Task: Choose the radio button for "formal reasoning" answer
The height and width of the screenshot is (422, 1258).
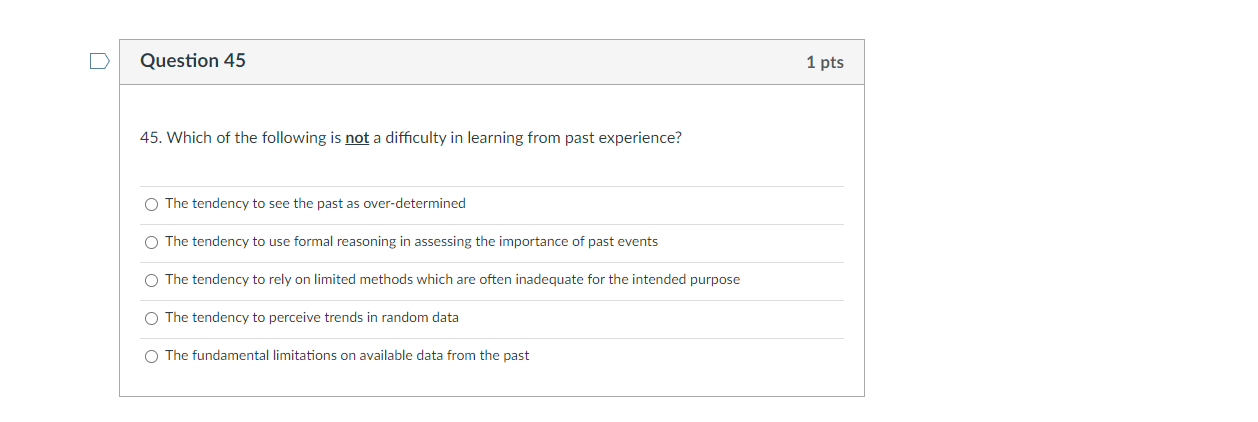Action: (151, 242)
